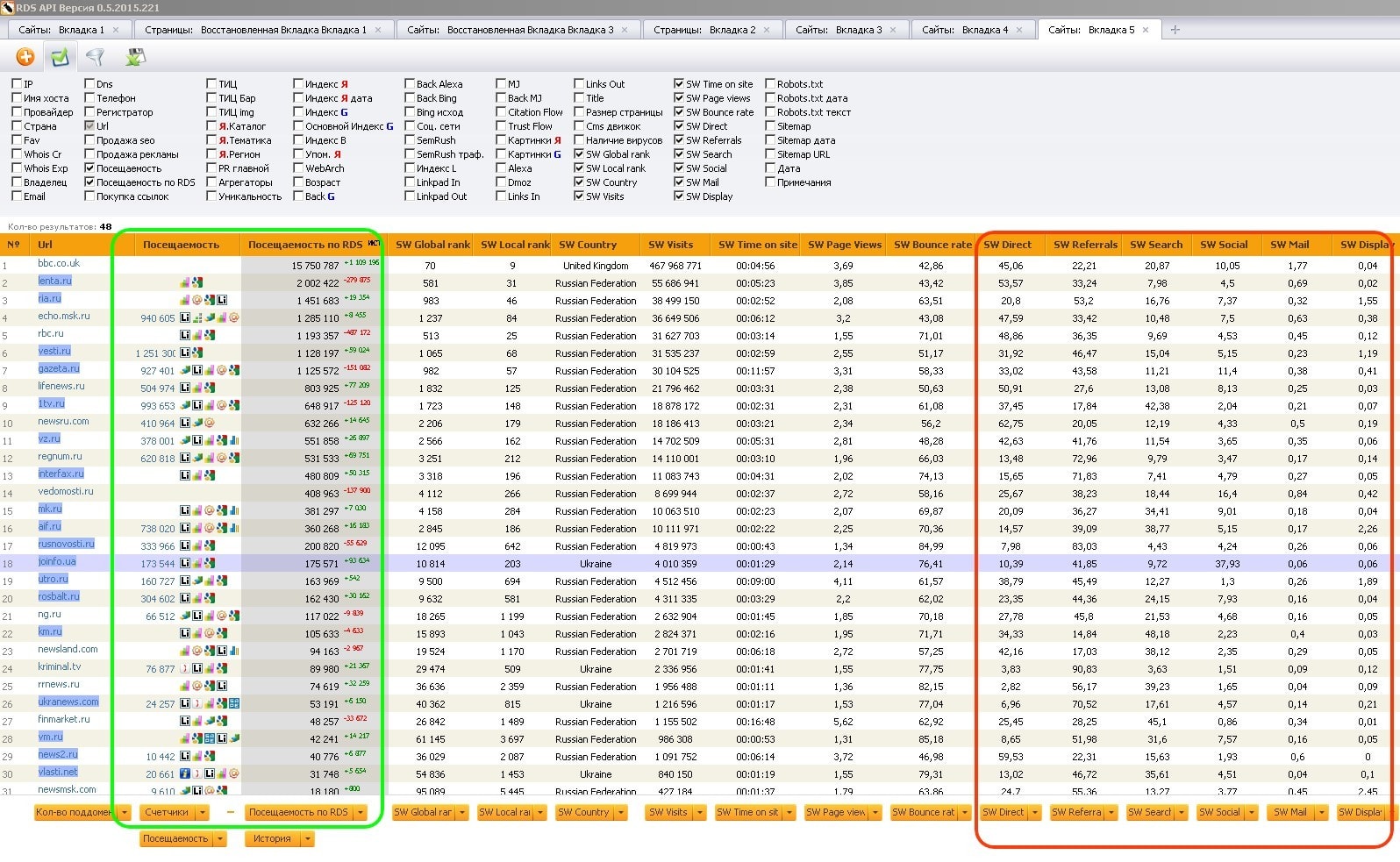
Task: Open the bbc.co.uk link
Action: 59,263
